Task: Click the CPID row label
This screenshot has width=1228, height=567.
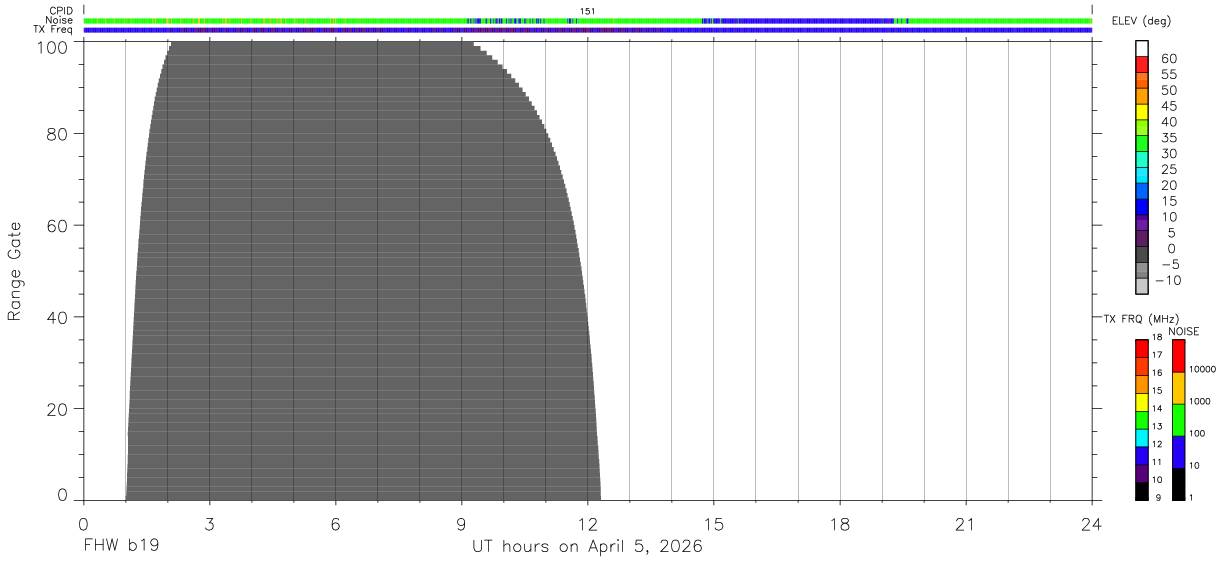Action: pos(61,11)
